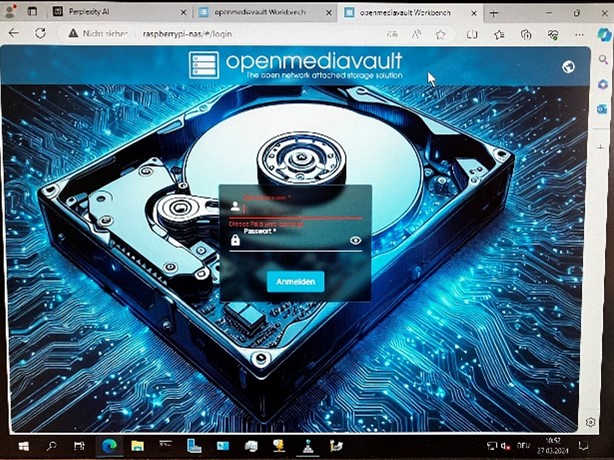Open Task View in taskbar
The height and width of the screenshot is (460, 614).
pyautogui.click(x=79, y=446)
